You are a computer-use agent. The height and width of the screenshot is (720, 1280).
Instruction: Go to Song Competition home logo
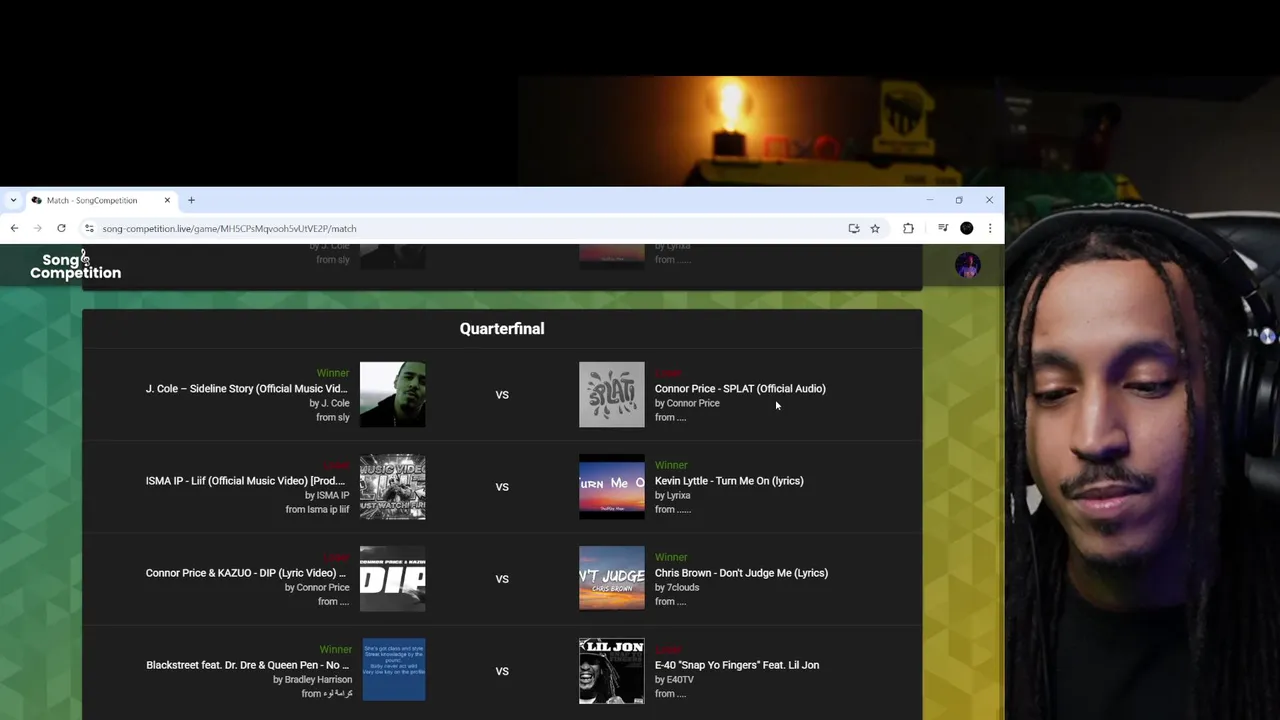click(x=75, y=265)
